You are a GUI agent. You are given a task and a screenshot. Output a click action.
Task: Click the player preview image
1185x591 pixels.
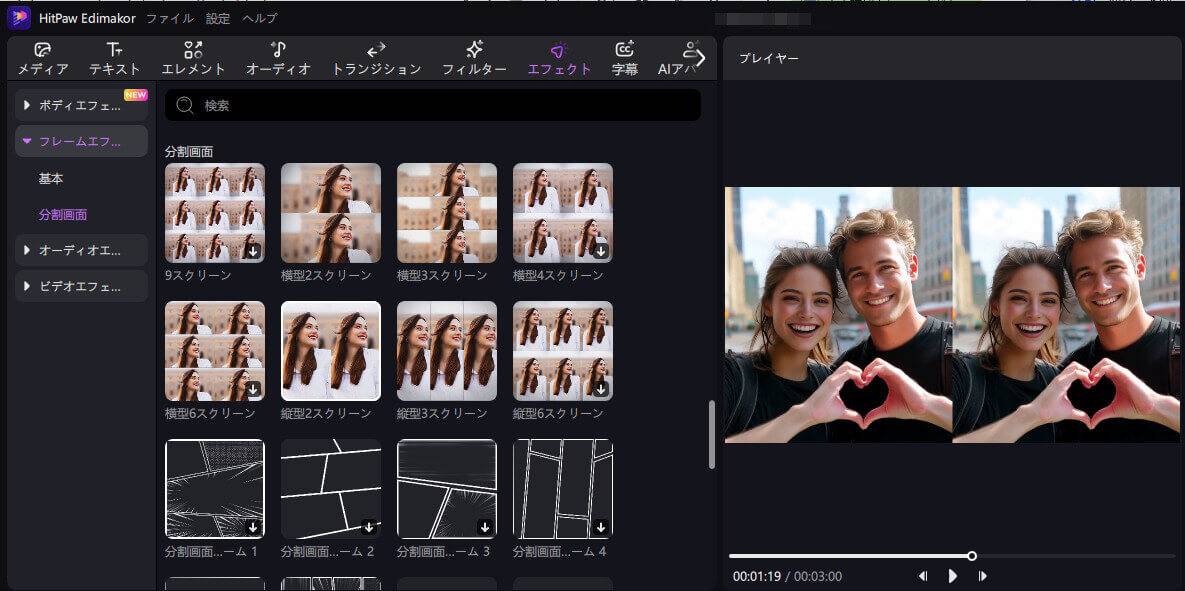[954, 314]
